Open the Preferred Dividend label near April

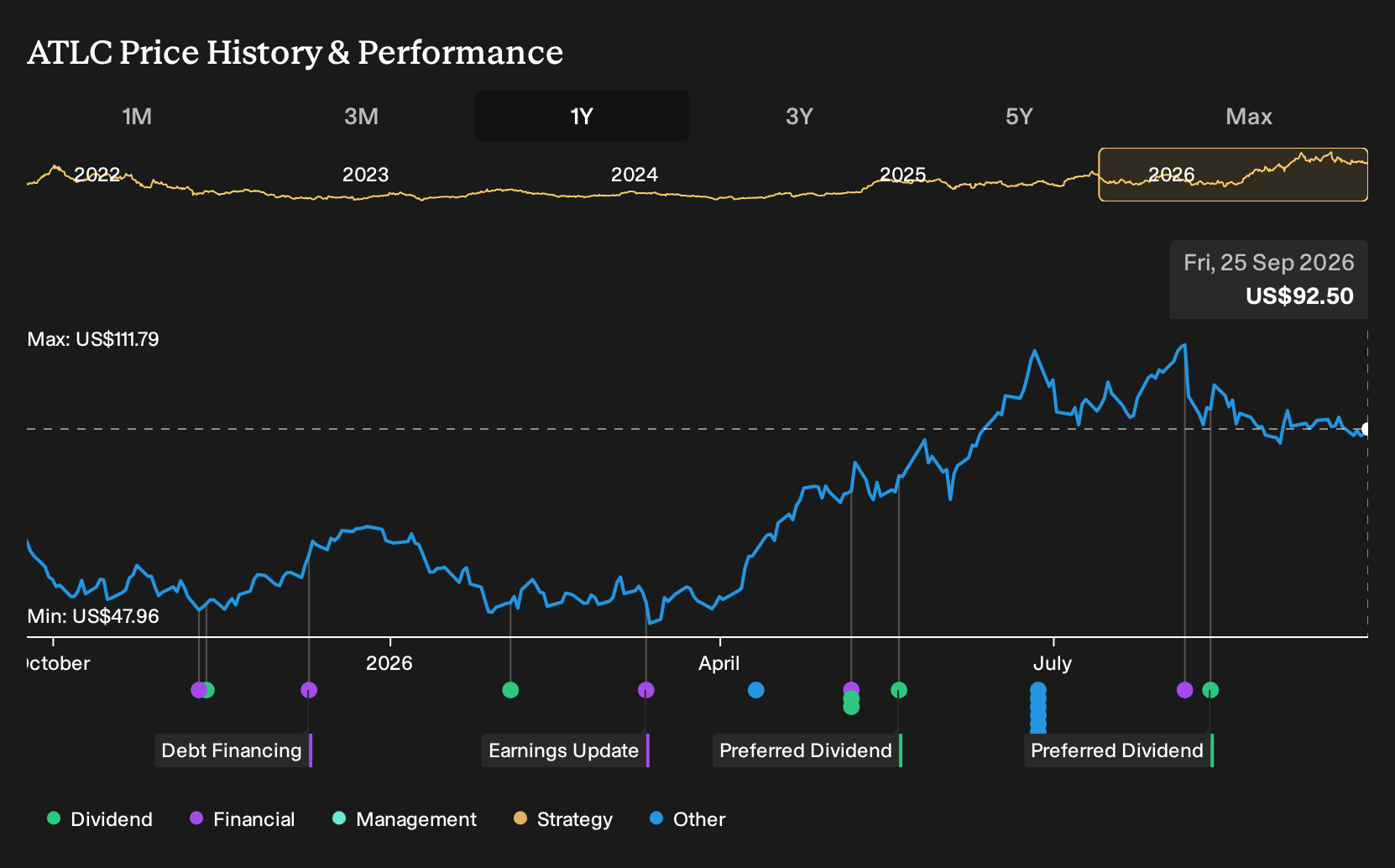pos(807,750)
